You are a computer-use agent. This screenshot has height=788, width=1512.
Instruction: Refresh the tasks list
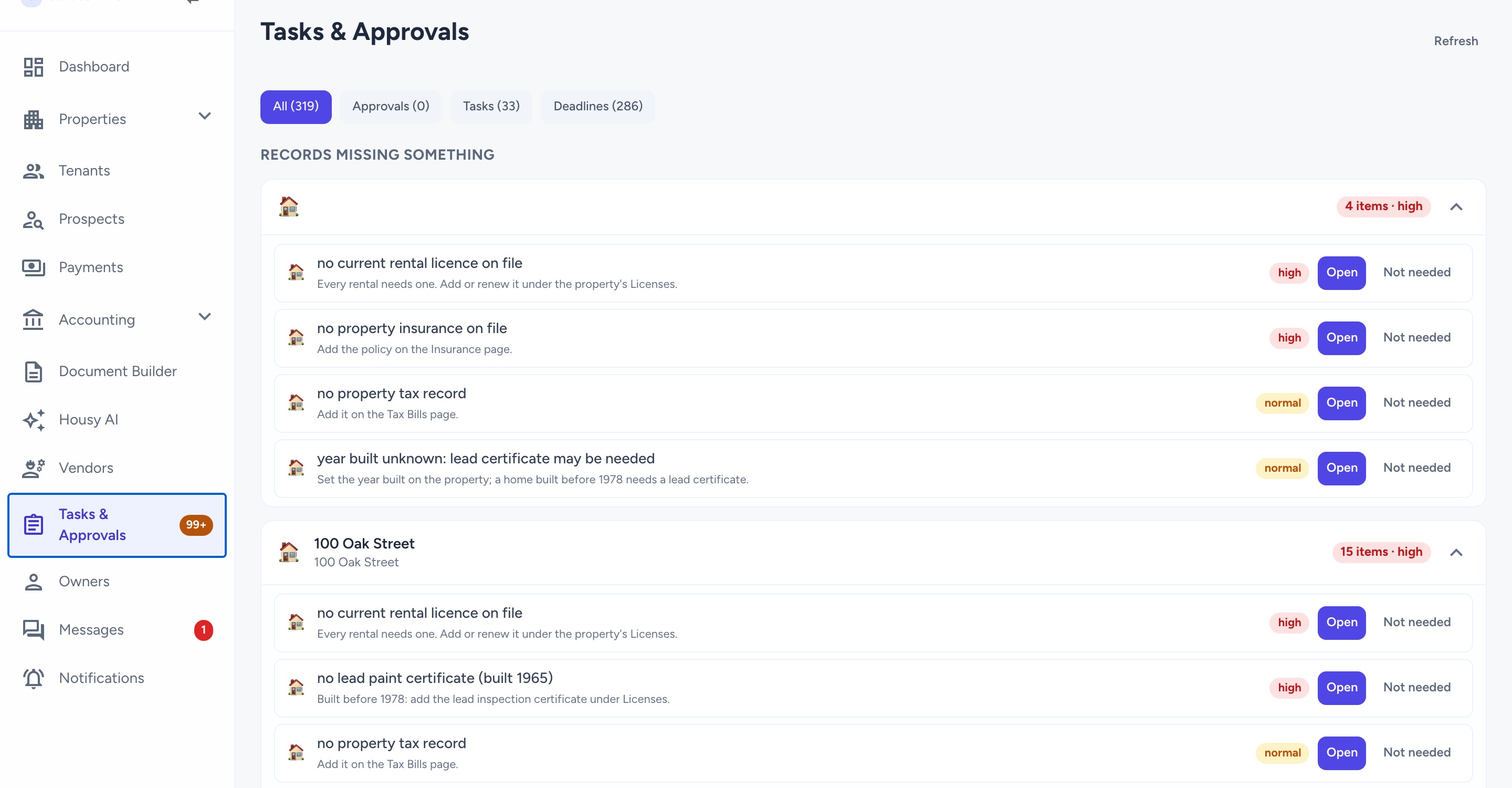[1456, 41]
